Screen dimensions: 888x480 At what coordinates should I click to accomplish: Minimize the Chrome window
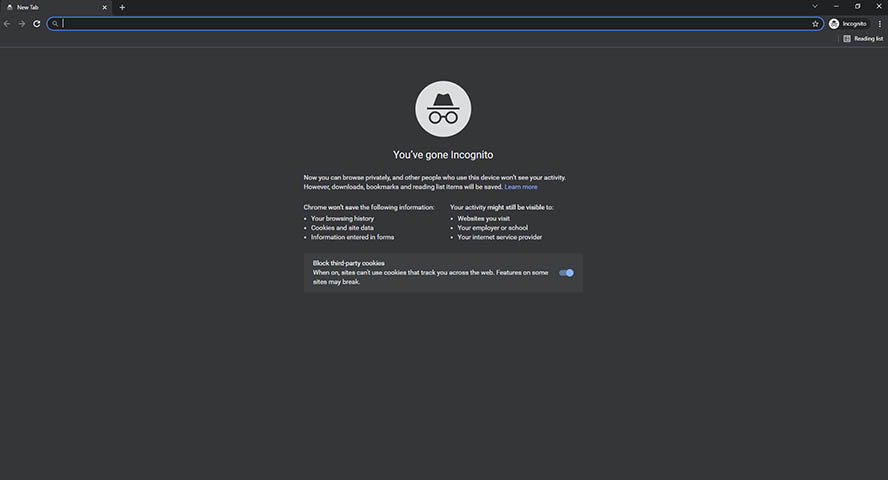(836, 6)
